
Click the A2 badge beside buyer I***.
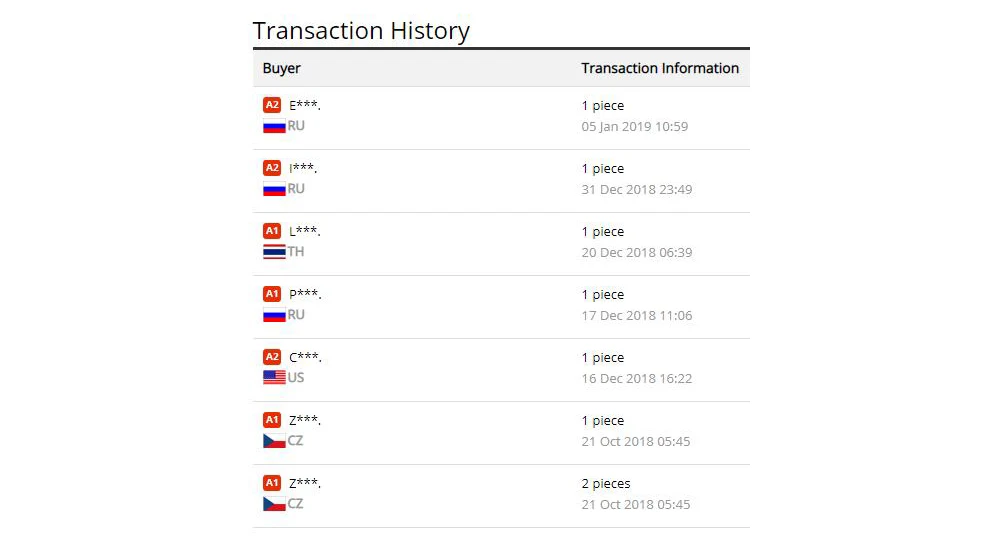coord(272,168)
